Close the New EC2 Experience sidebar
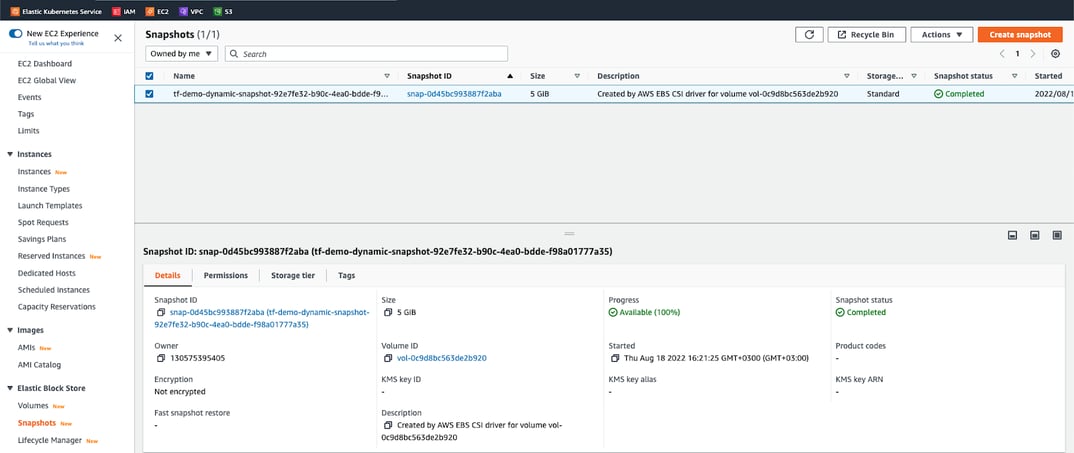The height and width of the screenshot is (453, 1074). [118, 38]
